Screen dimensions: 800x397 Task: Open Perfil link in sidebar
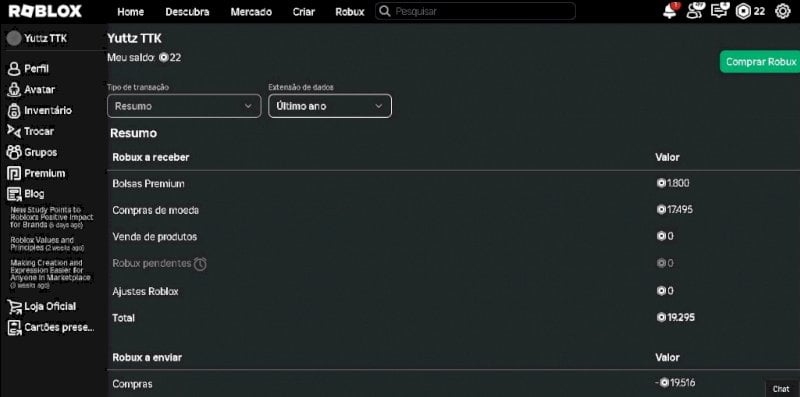[x=37, y=69]
